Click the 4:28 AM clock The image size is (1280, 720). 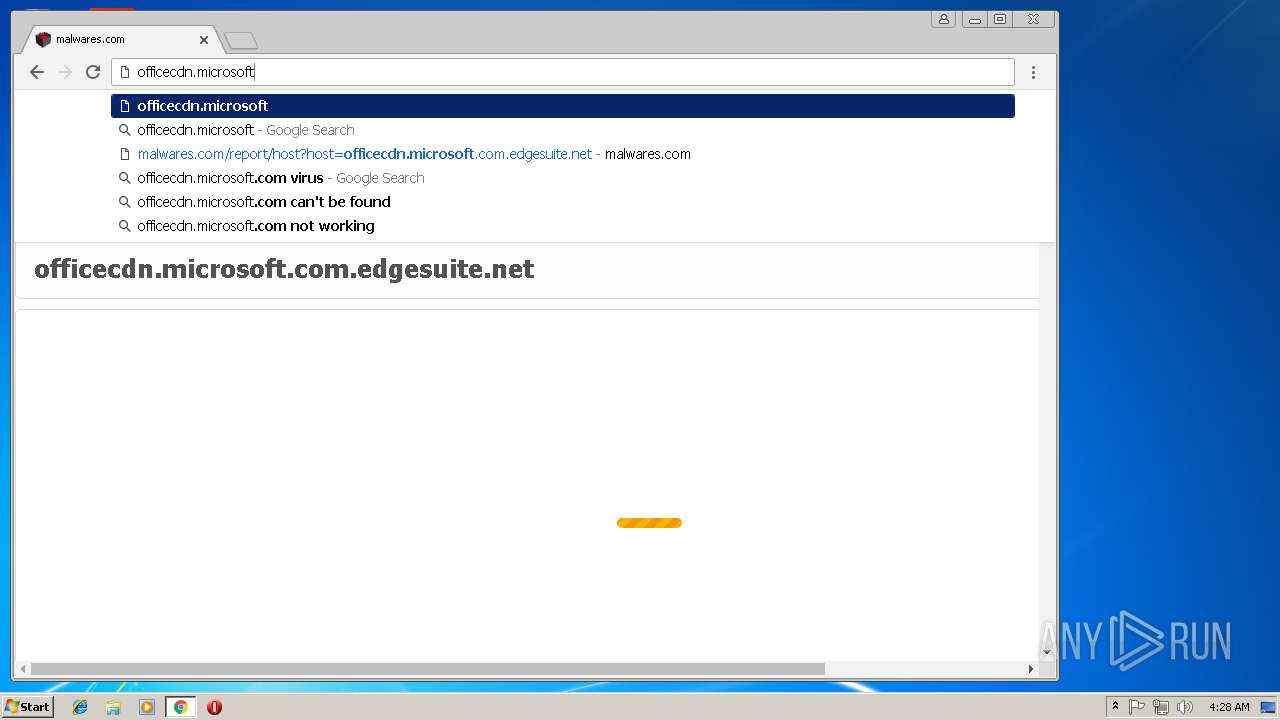(x=1229, y=707)
